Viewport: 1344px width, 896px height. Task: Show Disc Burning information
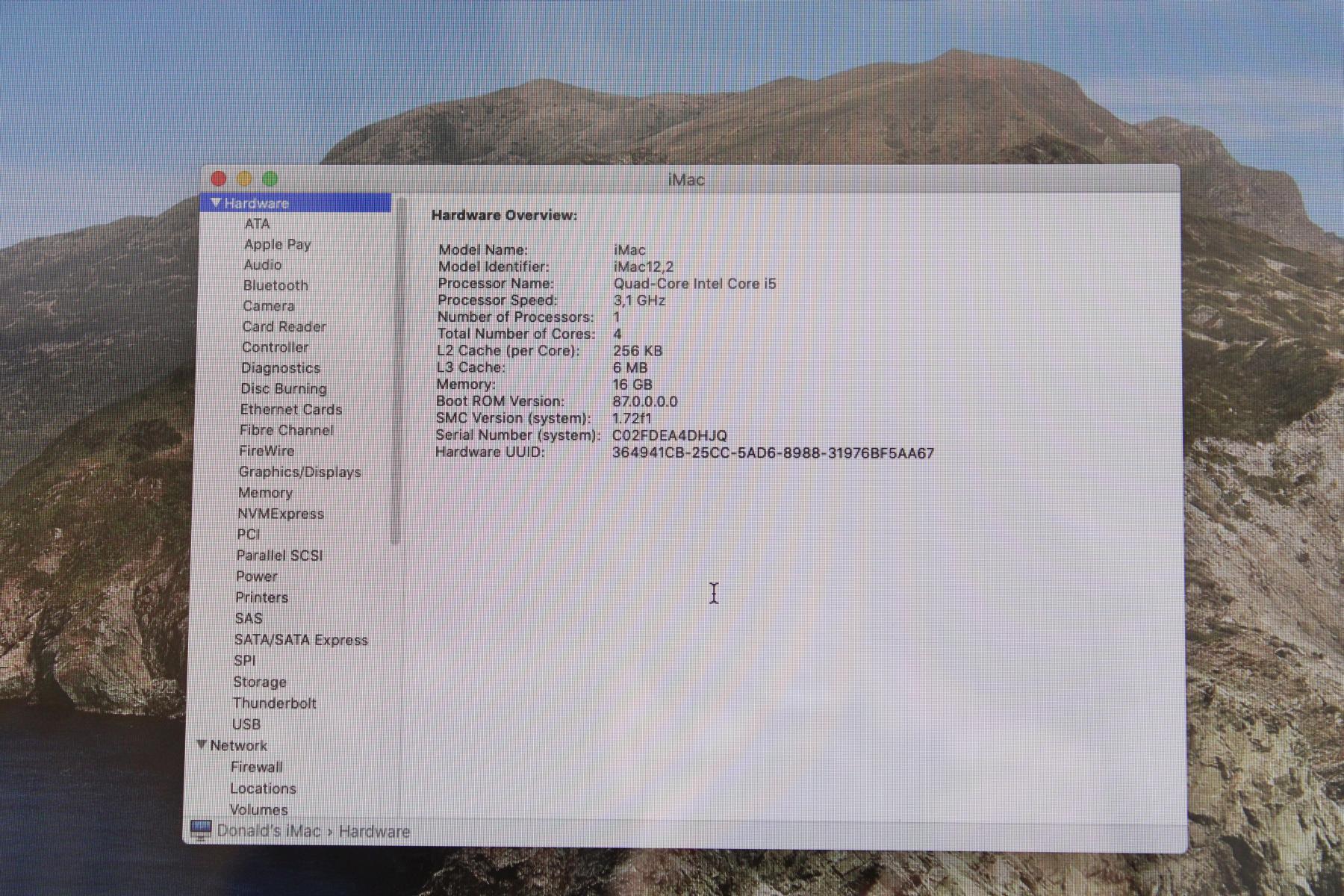click(x=284, y=389)
